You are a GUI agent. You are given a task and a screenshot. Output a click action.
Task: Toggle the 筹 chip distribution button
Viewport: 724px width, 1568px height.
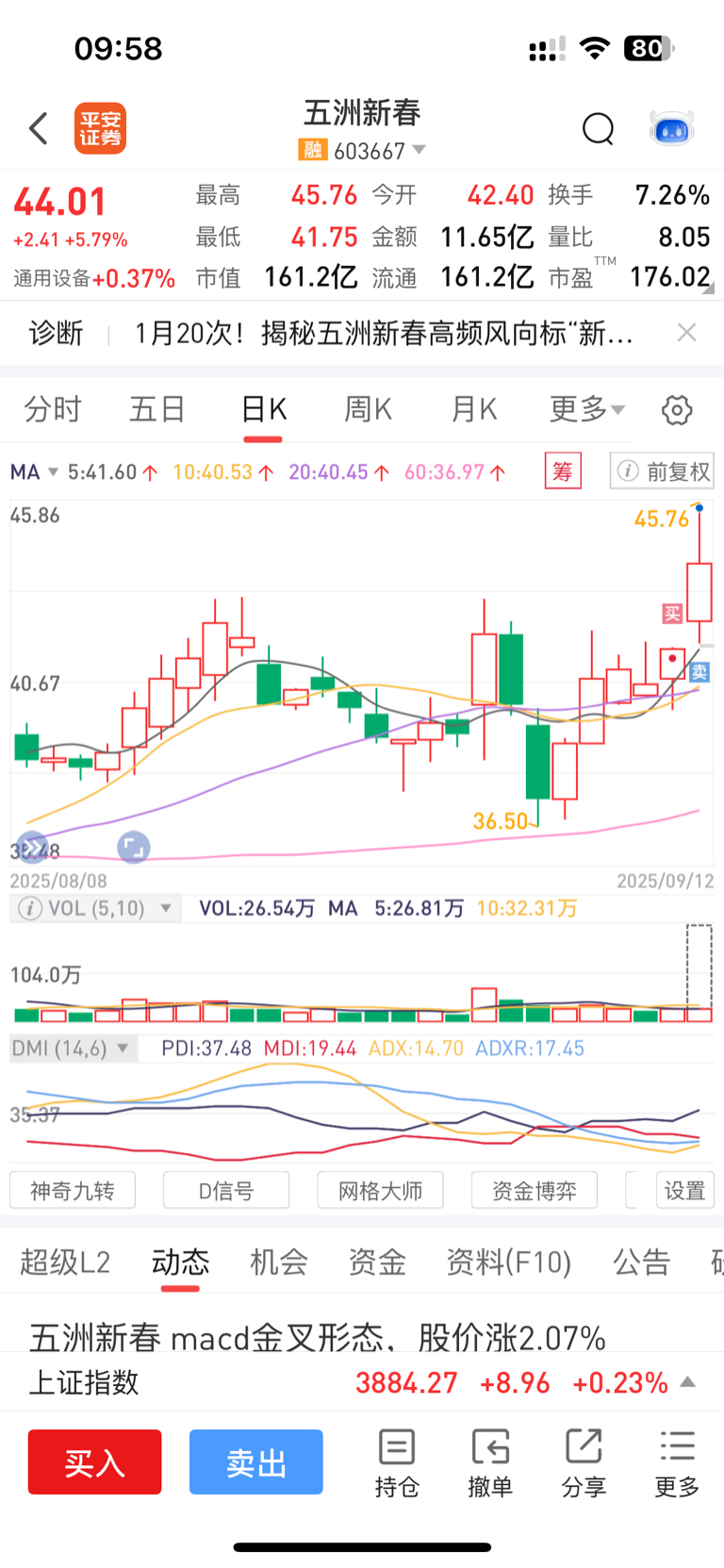563,470
